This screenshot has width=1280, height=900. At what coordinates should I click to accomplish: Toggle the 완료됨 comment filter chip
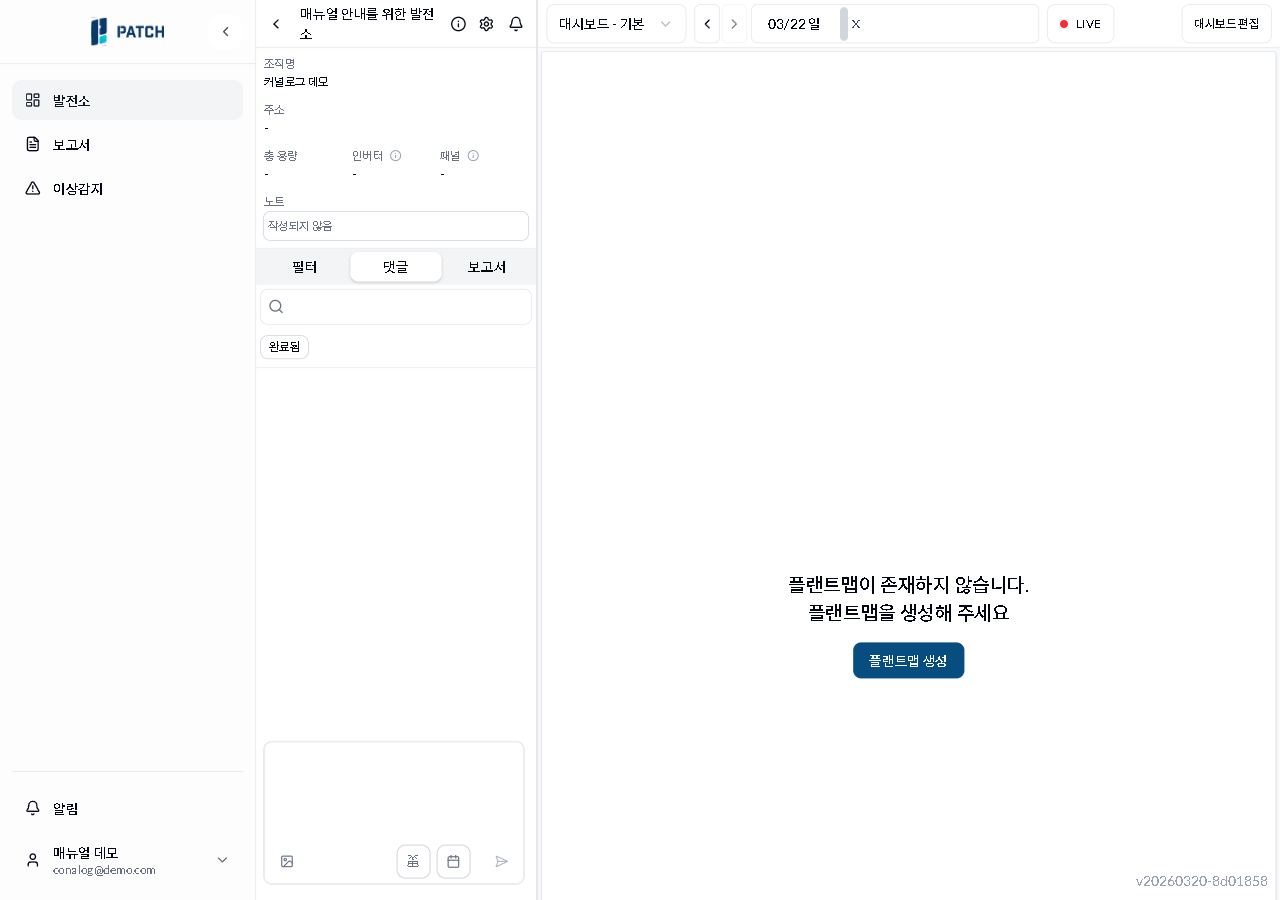(283, 347)
